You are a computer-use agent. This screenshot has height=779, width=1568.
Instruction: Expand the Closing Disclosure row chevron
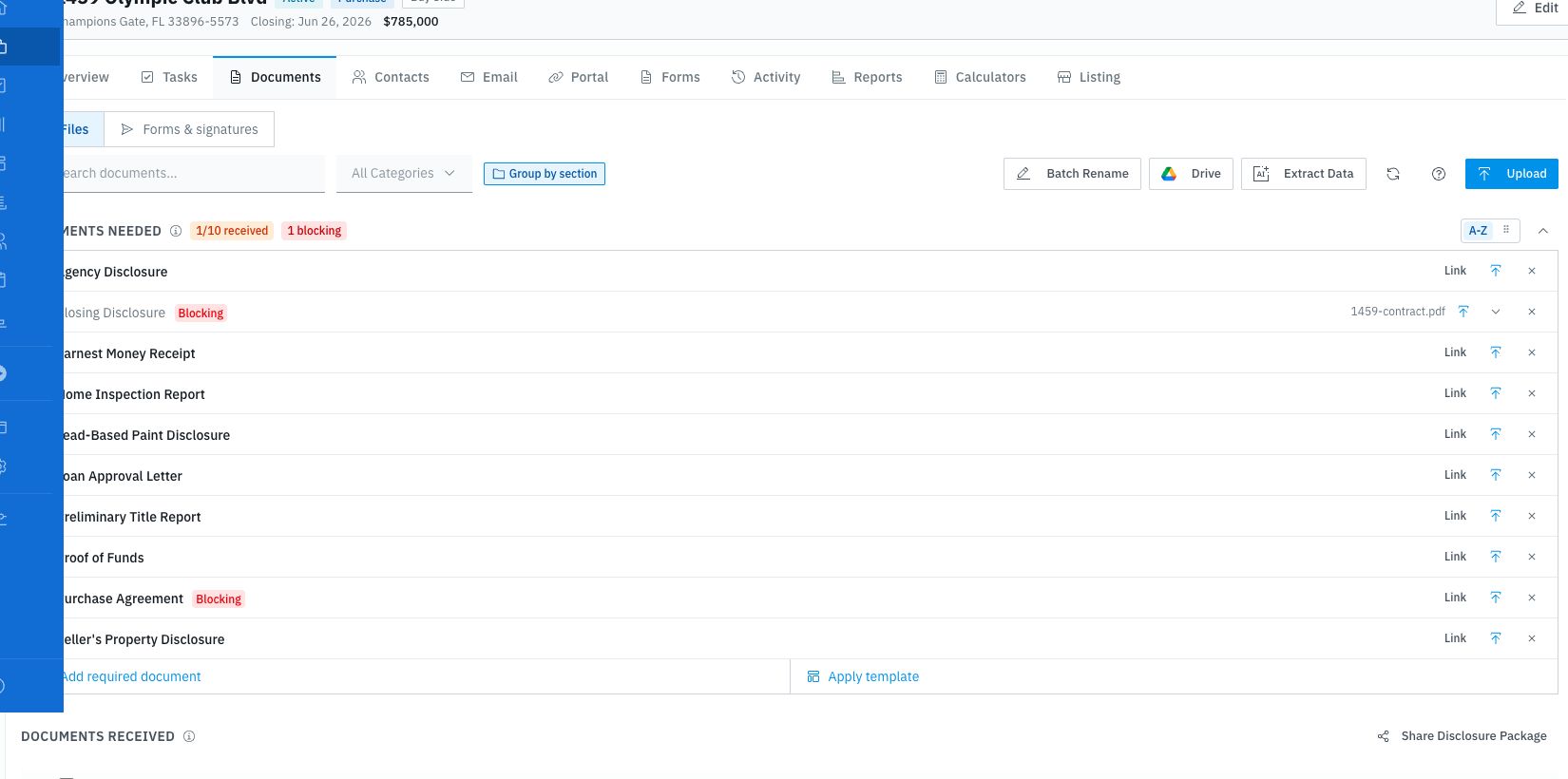[1496, 312]
